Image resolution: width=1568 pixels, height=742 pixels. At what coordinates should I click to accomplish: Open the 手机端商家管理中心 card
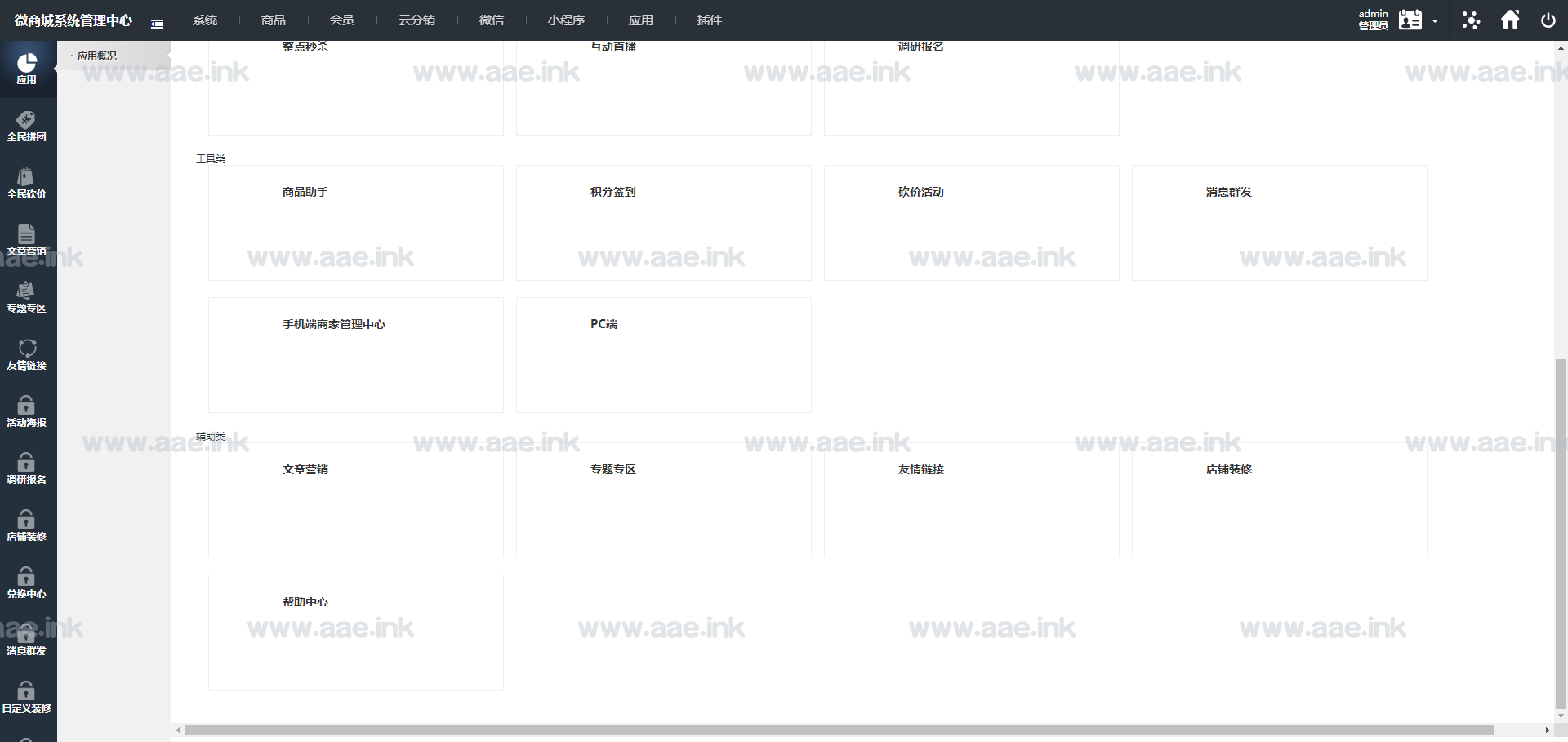point(355,354)
